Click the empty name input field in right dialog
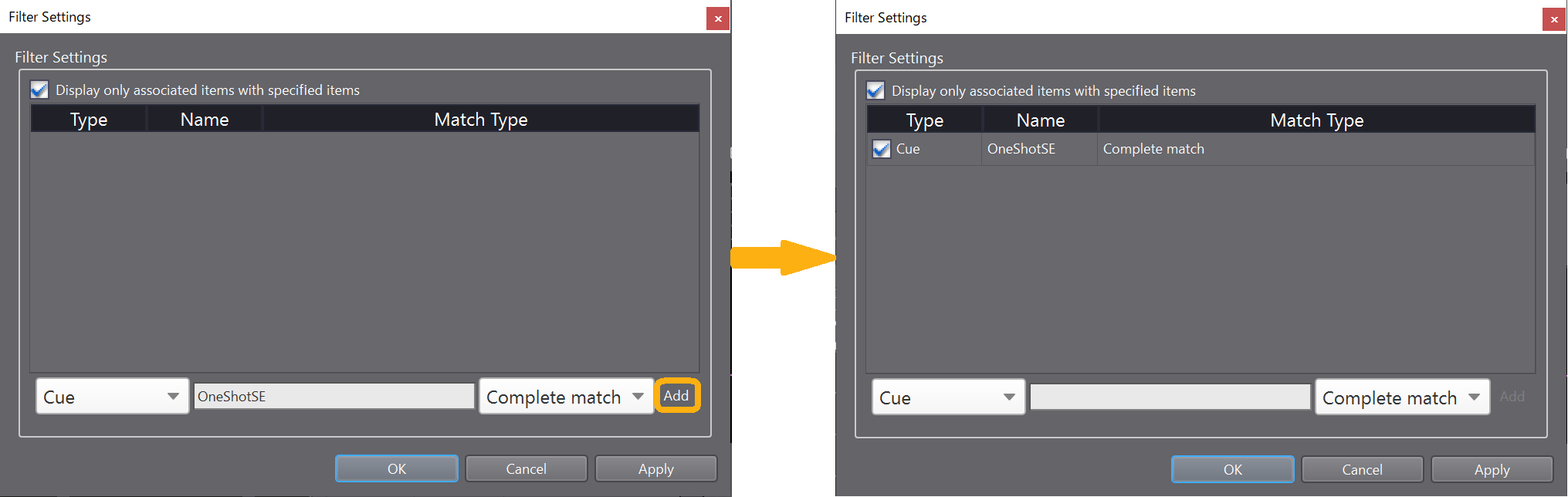This screenshot has width=1568, height=497. coord(1170,397)
